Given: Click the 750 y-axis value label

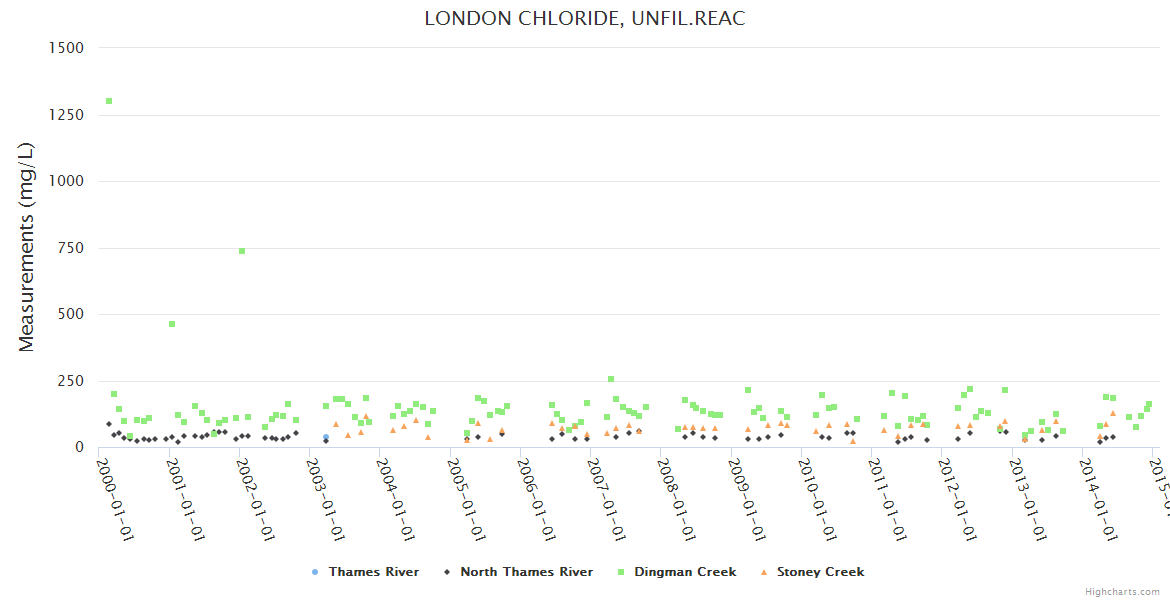Looking at the screenshot, I should (x=71, y=248).
